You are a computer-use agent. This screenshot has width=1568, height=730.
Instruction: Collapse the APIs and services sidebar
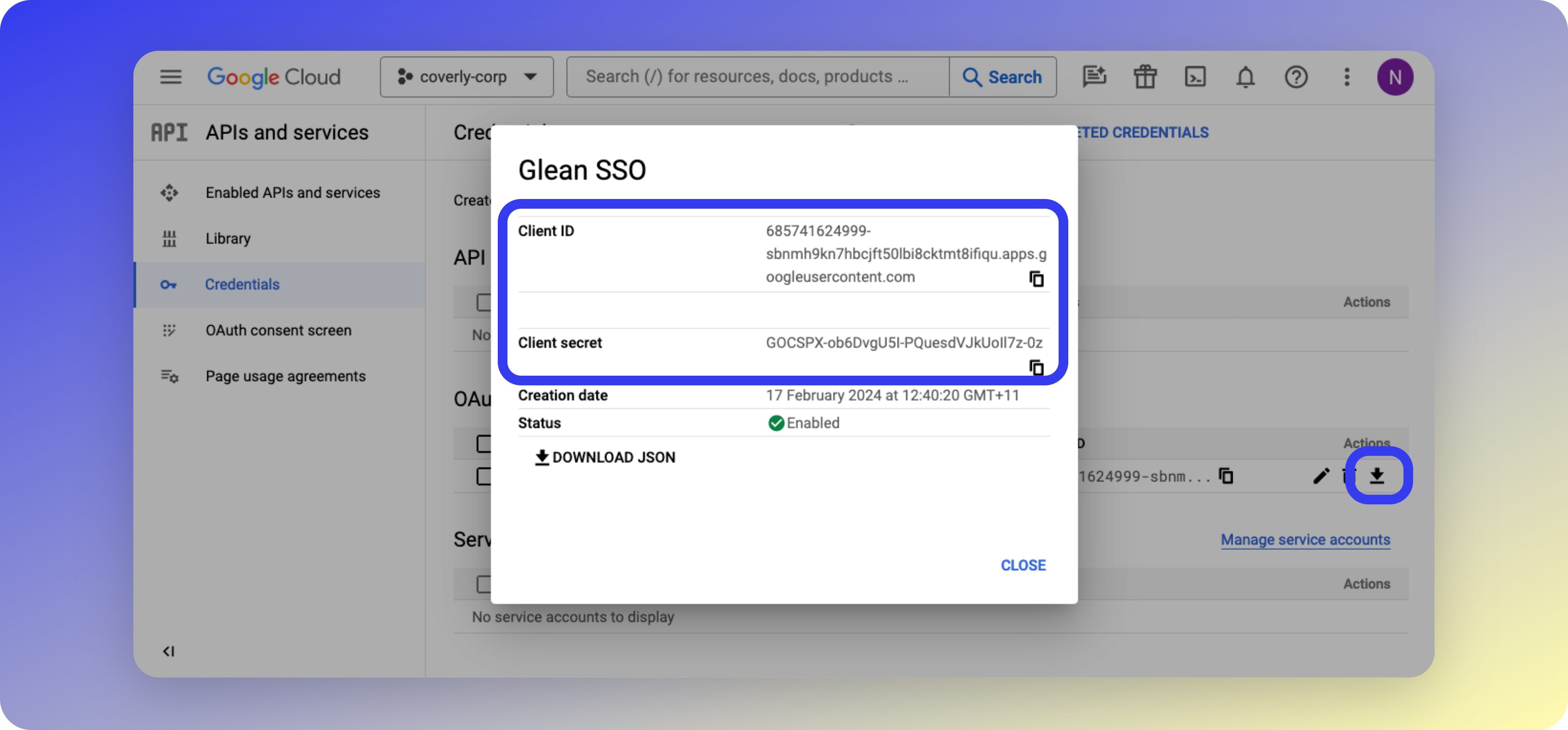click(x=169, y=651)
